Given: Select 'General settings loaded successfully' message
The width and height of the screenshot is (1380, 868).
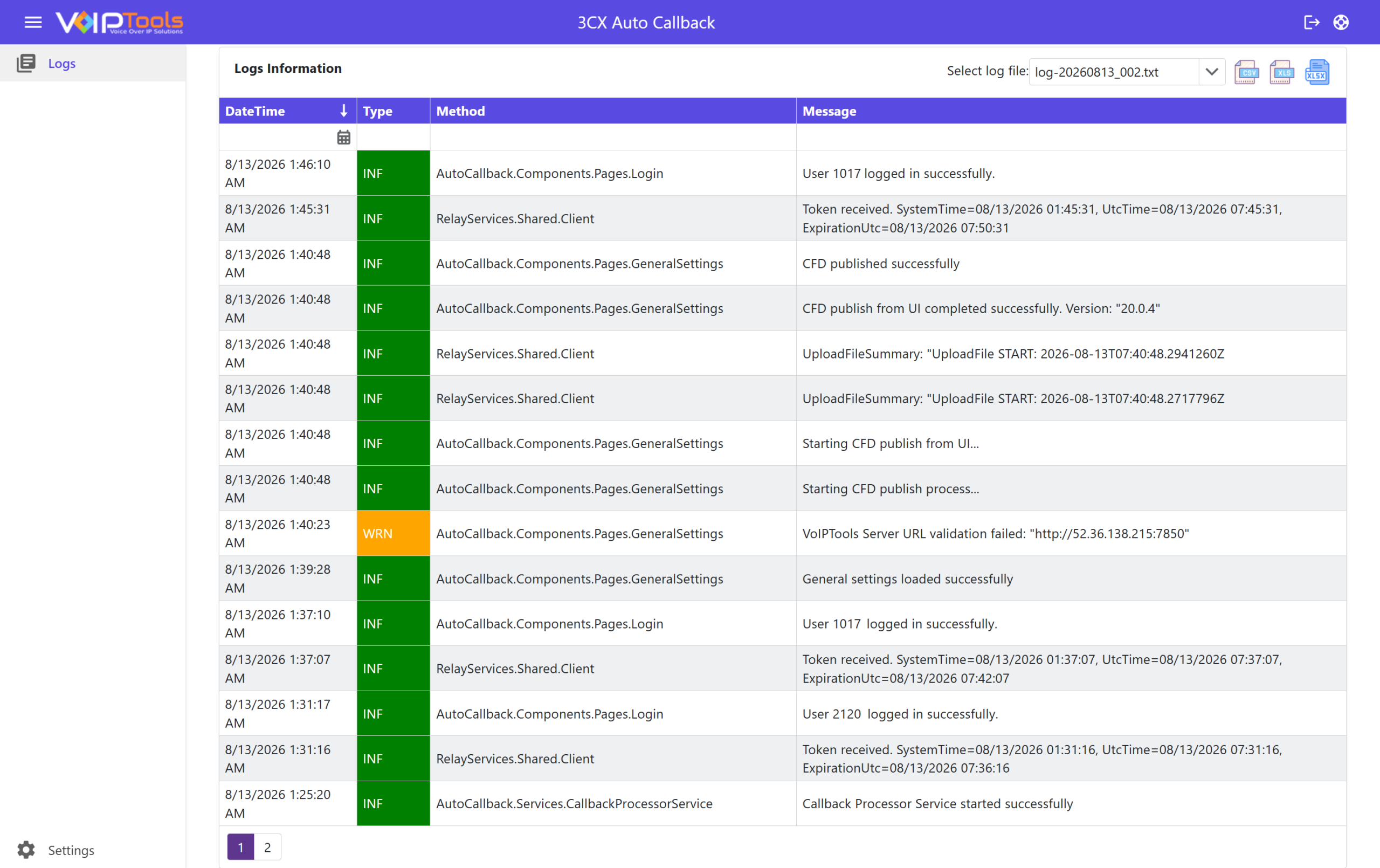Looking at the screenshot, I should coord(907,578).
